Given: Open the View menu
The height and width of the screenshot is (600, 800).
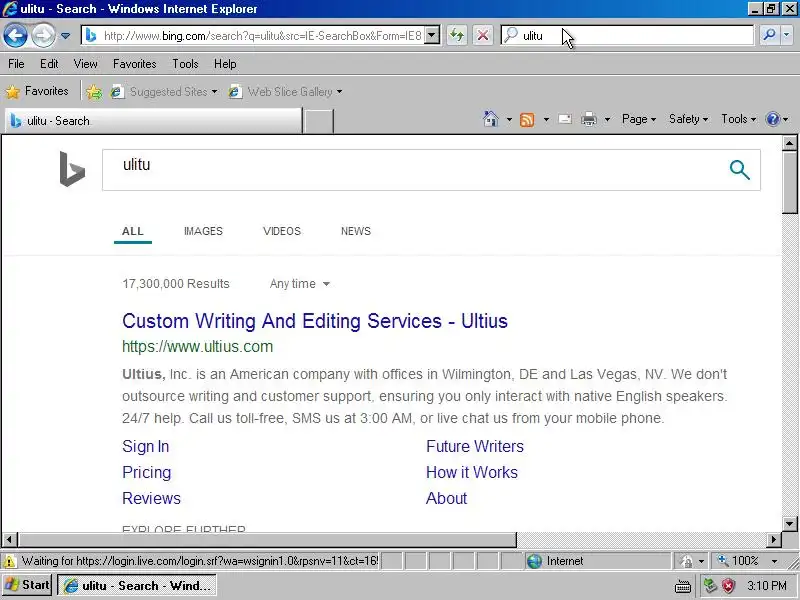Looking at the screenshot, I should (85, 64).
